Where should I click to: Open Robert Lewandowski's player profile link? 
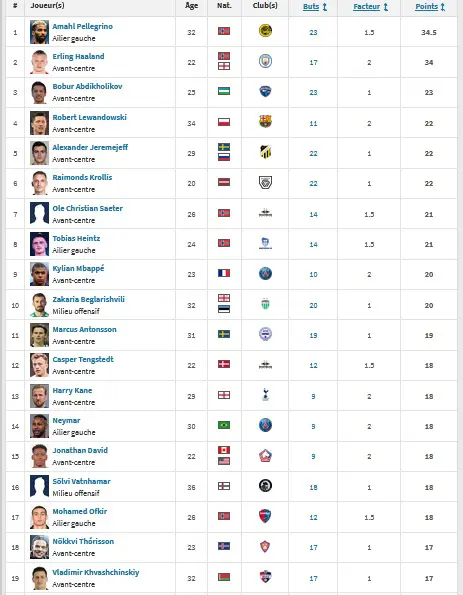pyautogui.click(x=90, y=117)
